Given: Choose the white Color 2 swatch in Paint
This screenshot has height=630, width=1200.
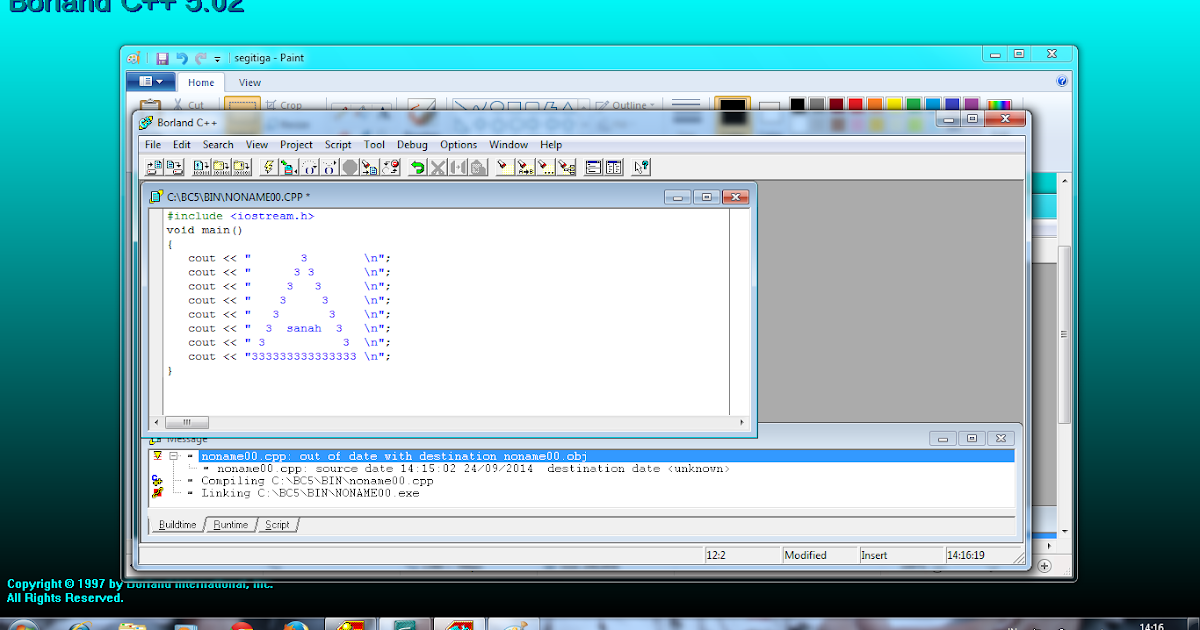Looking at the screenshot, I should (x=769, y=107).
